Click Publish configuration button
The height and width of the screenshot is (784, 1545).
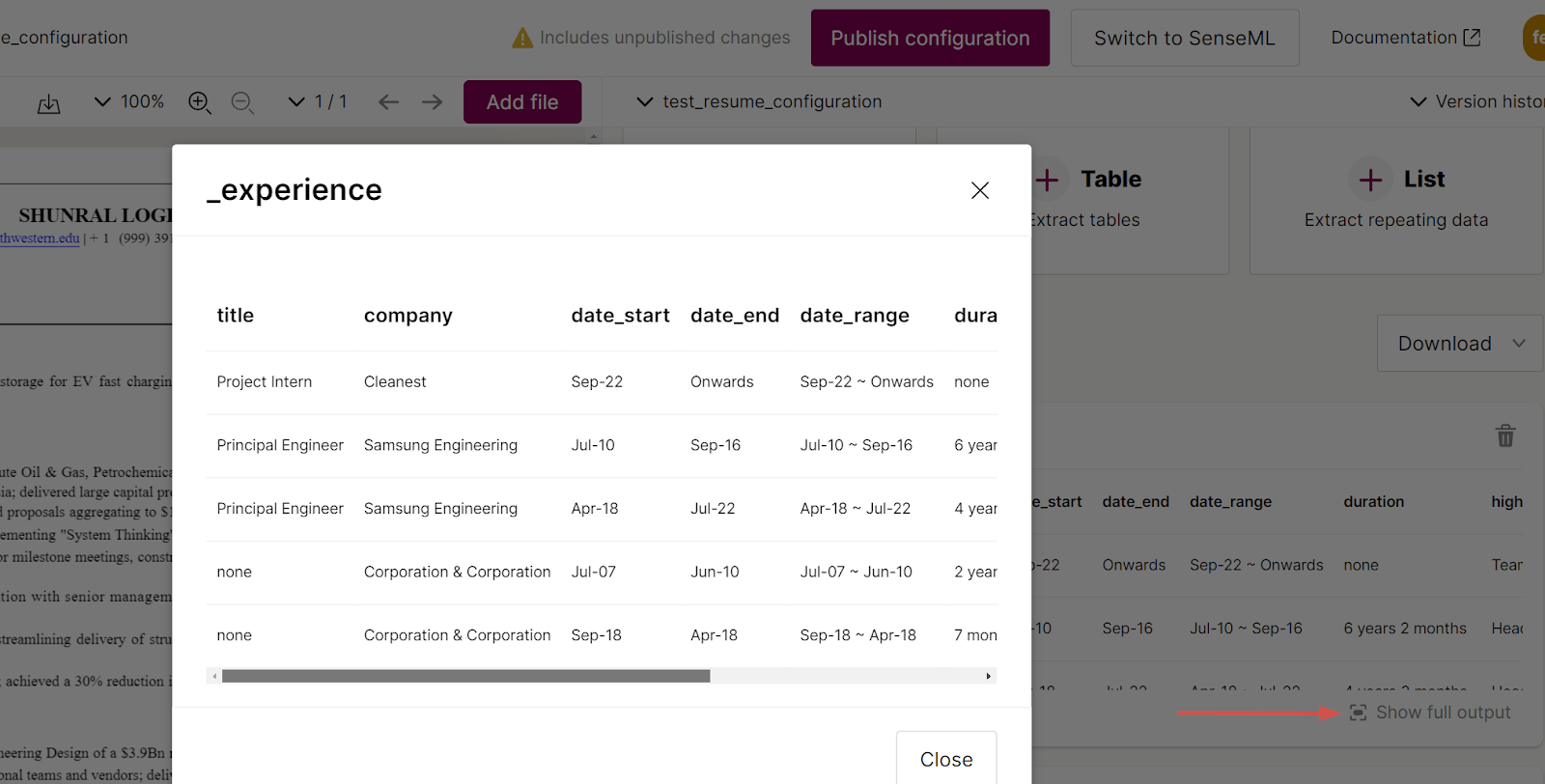[x=930, y=38]
